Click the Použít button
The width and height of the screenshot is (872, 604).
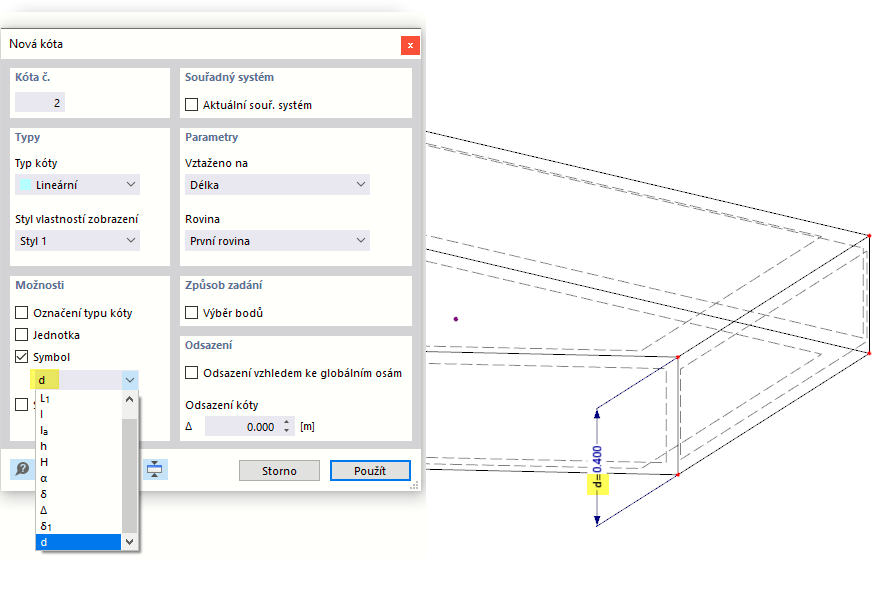370,471
